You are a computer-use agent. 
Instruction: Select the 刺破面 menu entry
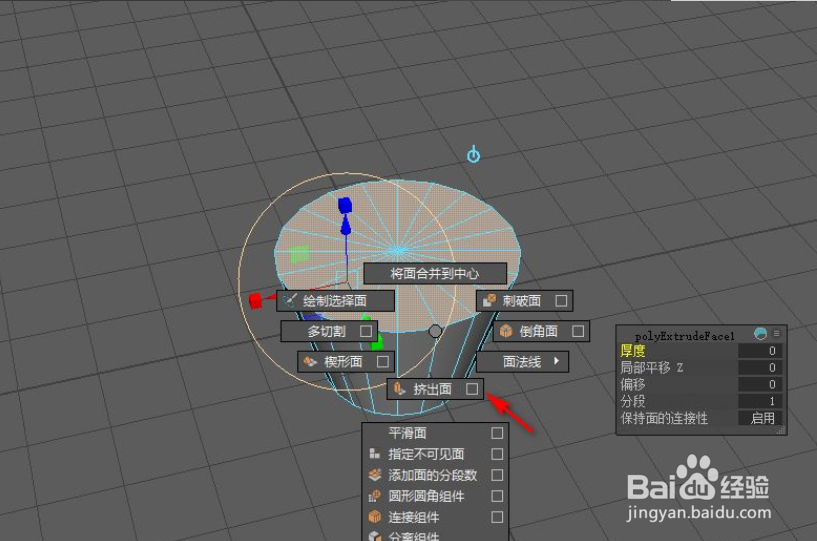pyautogui.click(x=522, y=301)
